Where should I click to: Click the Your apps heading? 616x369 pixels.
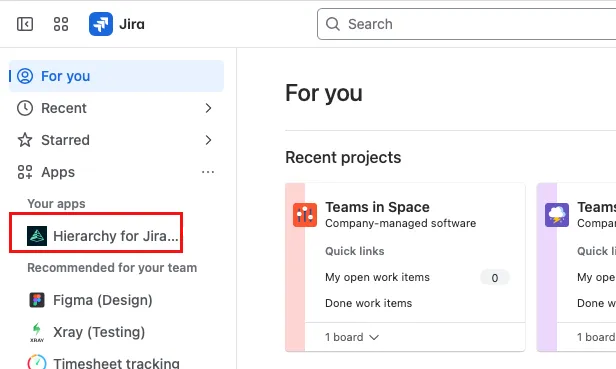tap(56, 204)
